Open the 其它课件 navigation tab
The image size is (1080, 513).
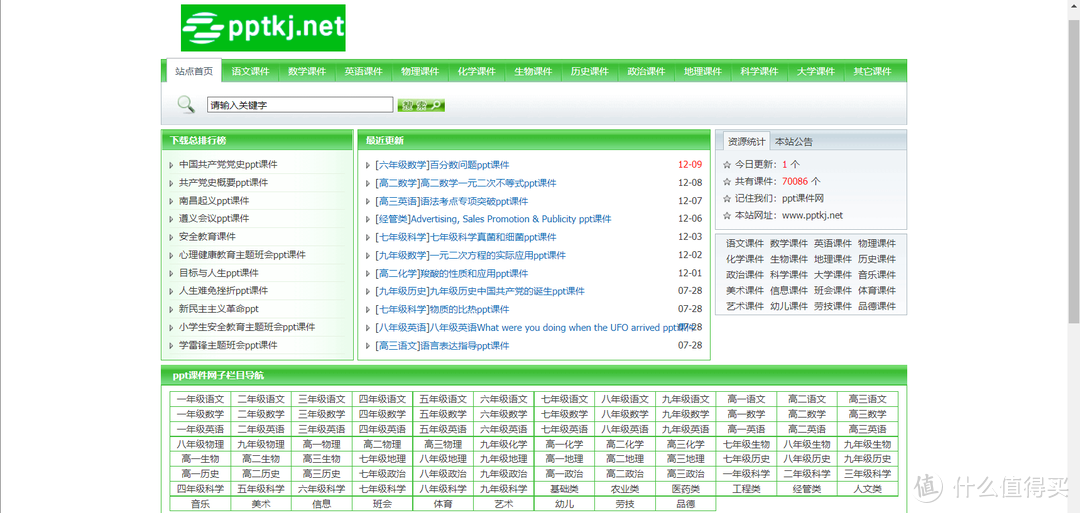(x=872, y=72)
